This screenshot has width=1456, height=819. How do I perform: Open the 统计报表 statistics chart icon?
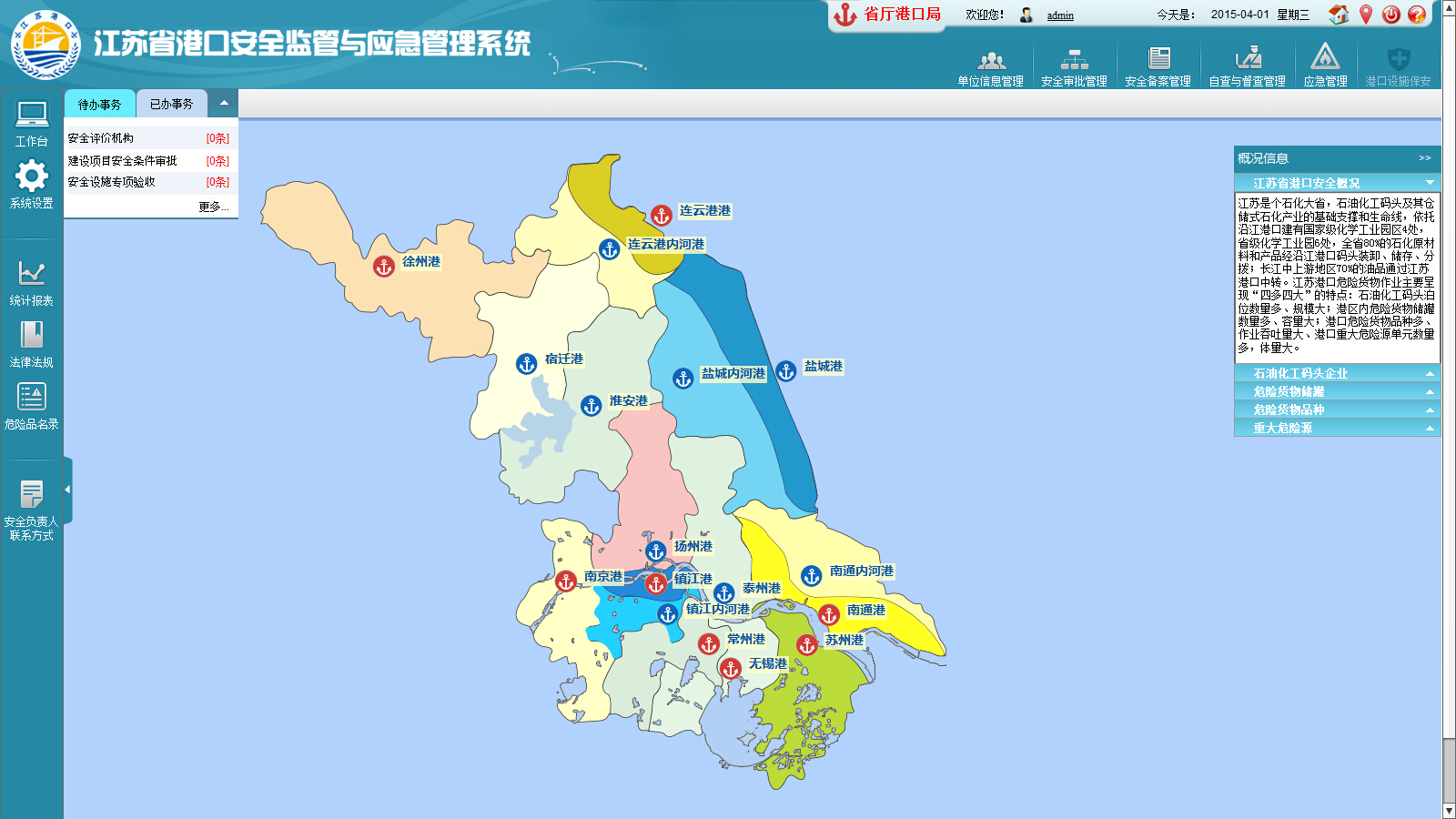[32, 273]
